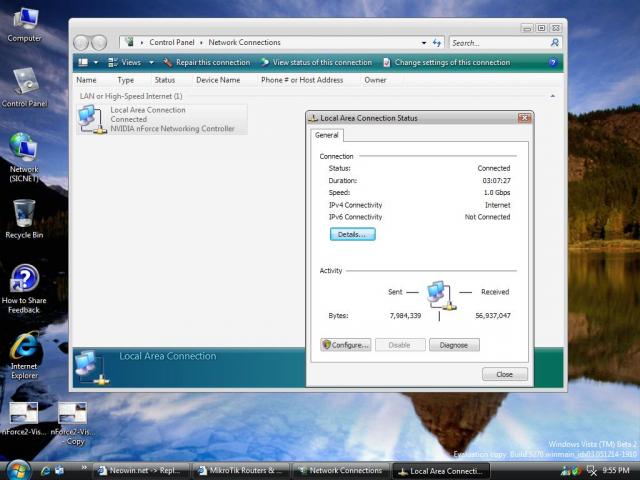The width and height of the screenshot is (640, 480).
Task: Sort by Phone # or Host Address column
Action: click(x=302, y=80)
